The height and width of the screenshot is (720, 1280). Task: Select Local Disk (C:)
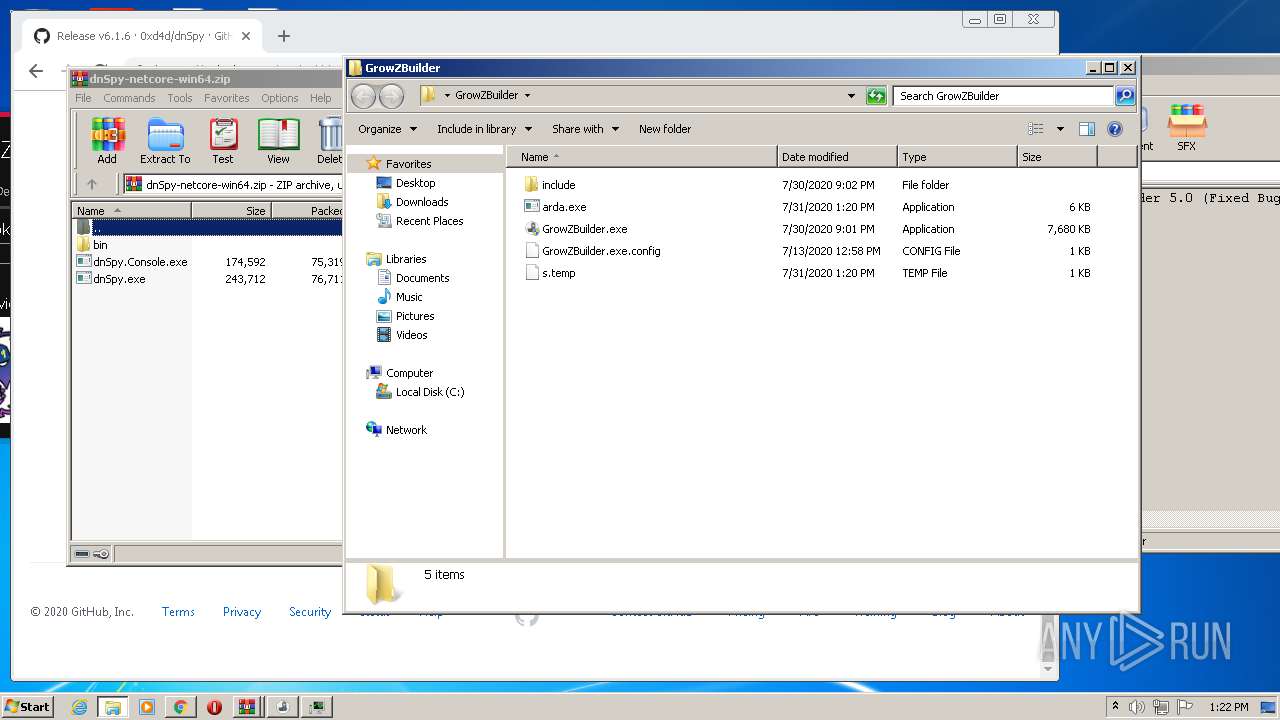click(430, 392)
